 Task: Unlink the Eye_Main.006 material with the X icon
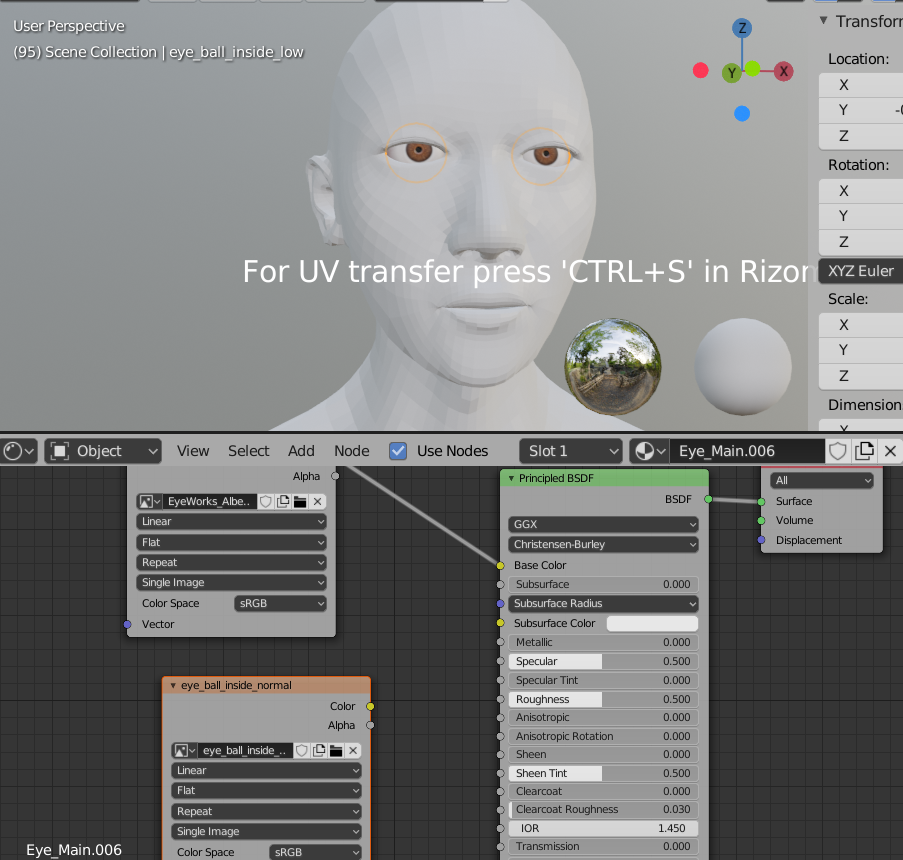pyautogui.click(x=890, y=451)
